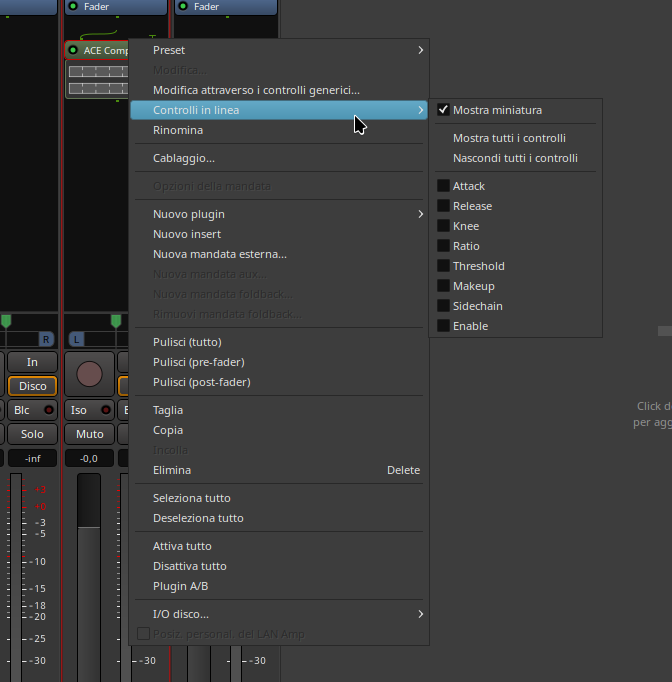Enable the Threshold inline control checkbox
The image size is (672, 682).
[x=444, y=266]
